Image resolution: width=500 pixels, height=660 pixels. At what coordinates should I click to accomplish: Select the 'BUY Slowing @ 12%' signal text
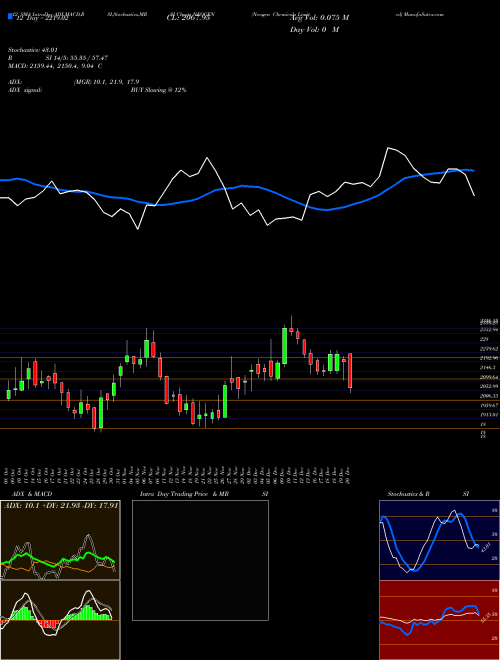158,90
